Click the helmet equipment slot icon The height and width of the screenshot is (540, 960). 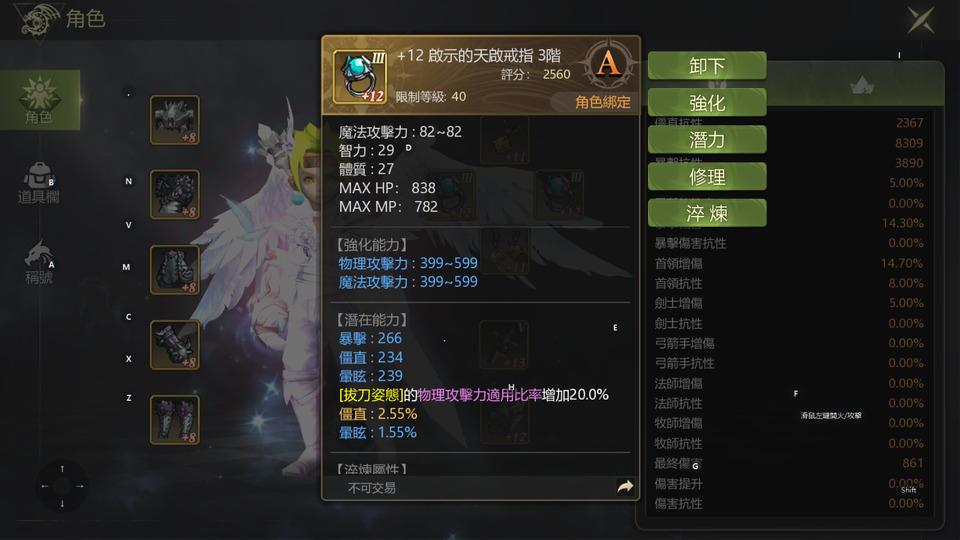174,120
